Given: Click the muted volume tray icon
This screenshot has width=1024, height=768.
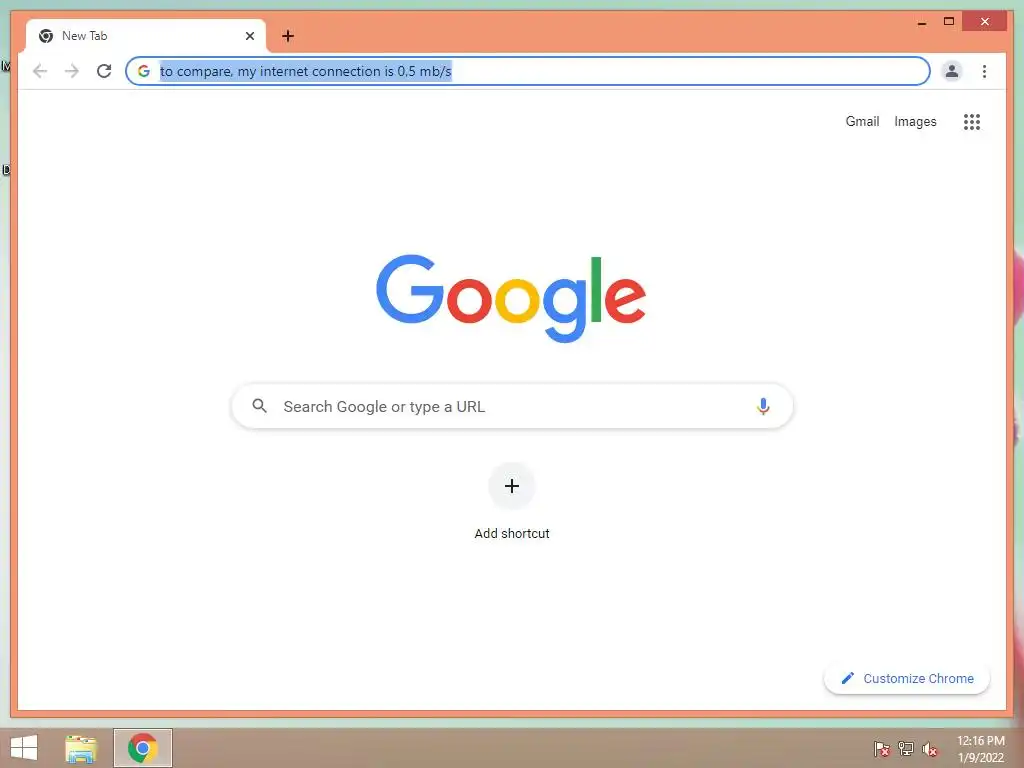Looking at the screenshot, I should coord(930,749).
